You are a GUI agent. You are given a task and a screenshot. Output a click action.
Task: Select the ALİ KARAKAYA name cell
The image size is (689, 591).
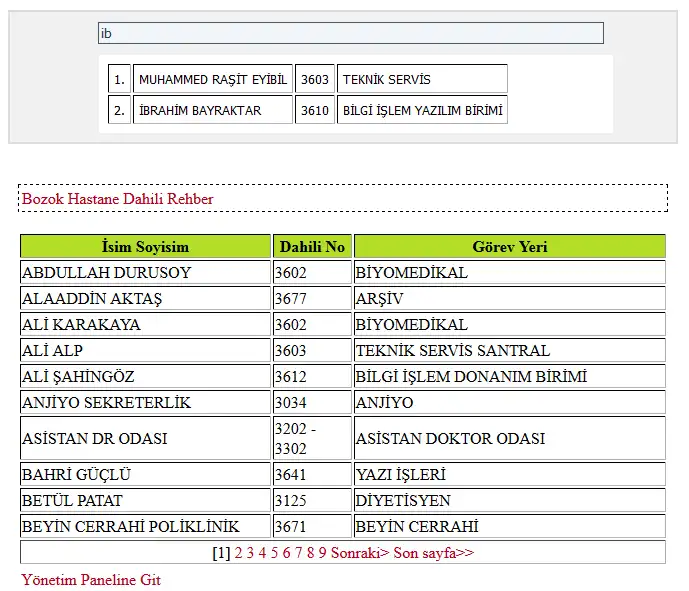click(x=145, y=324)
